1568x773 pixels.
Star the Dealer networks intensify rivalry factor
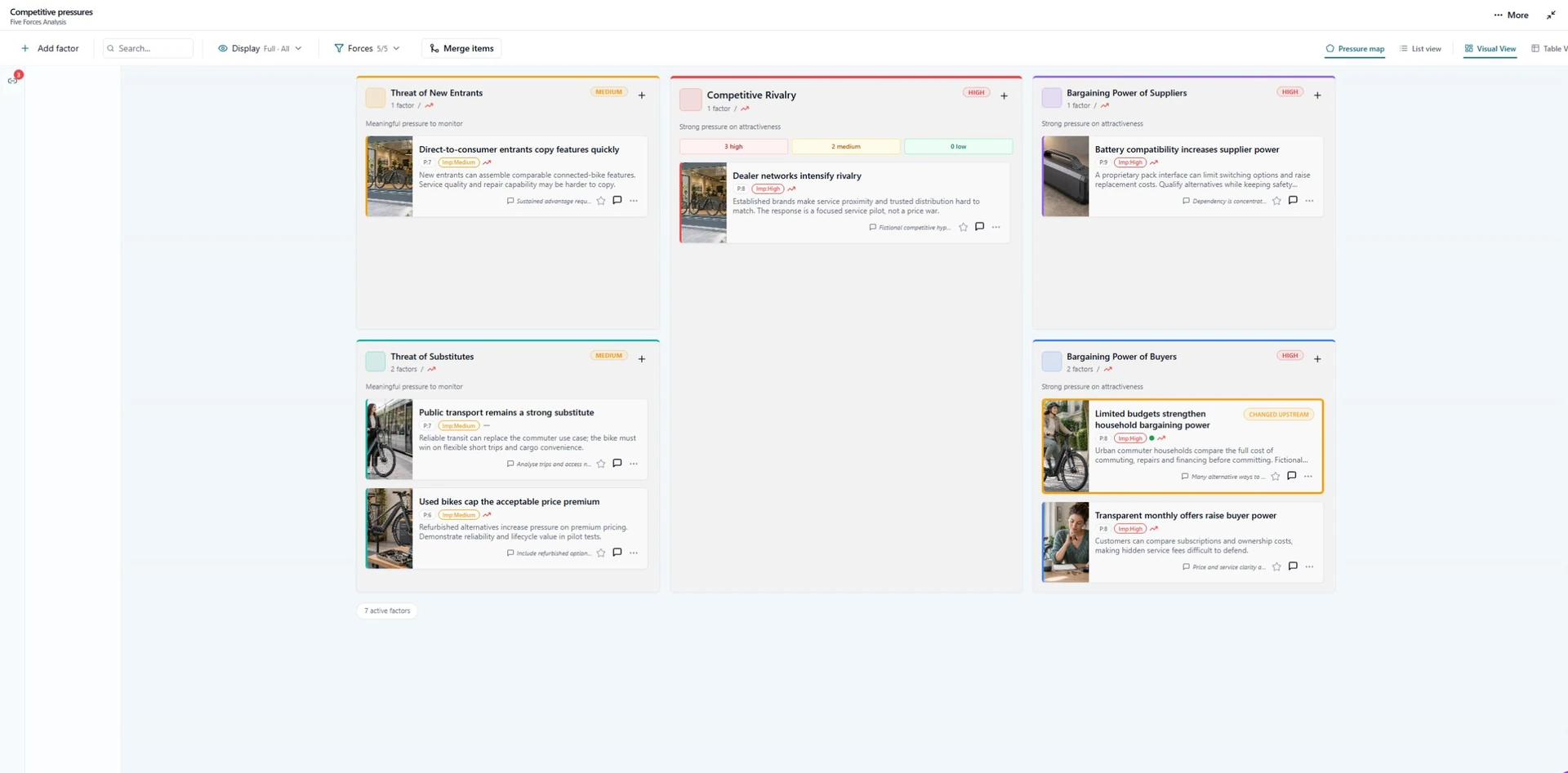point(964,227)
